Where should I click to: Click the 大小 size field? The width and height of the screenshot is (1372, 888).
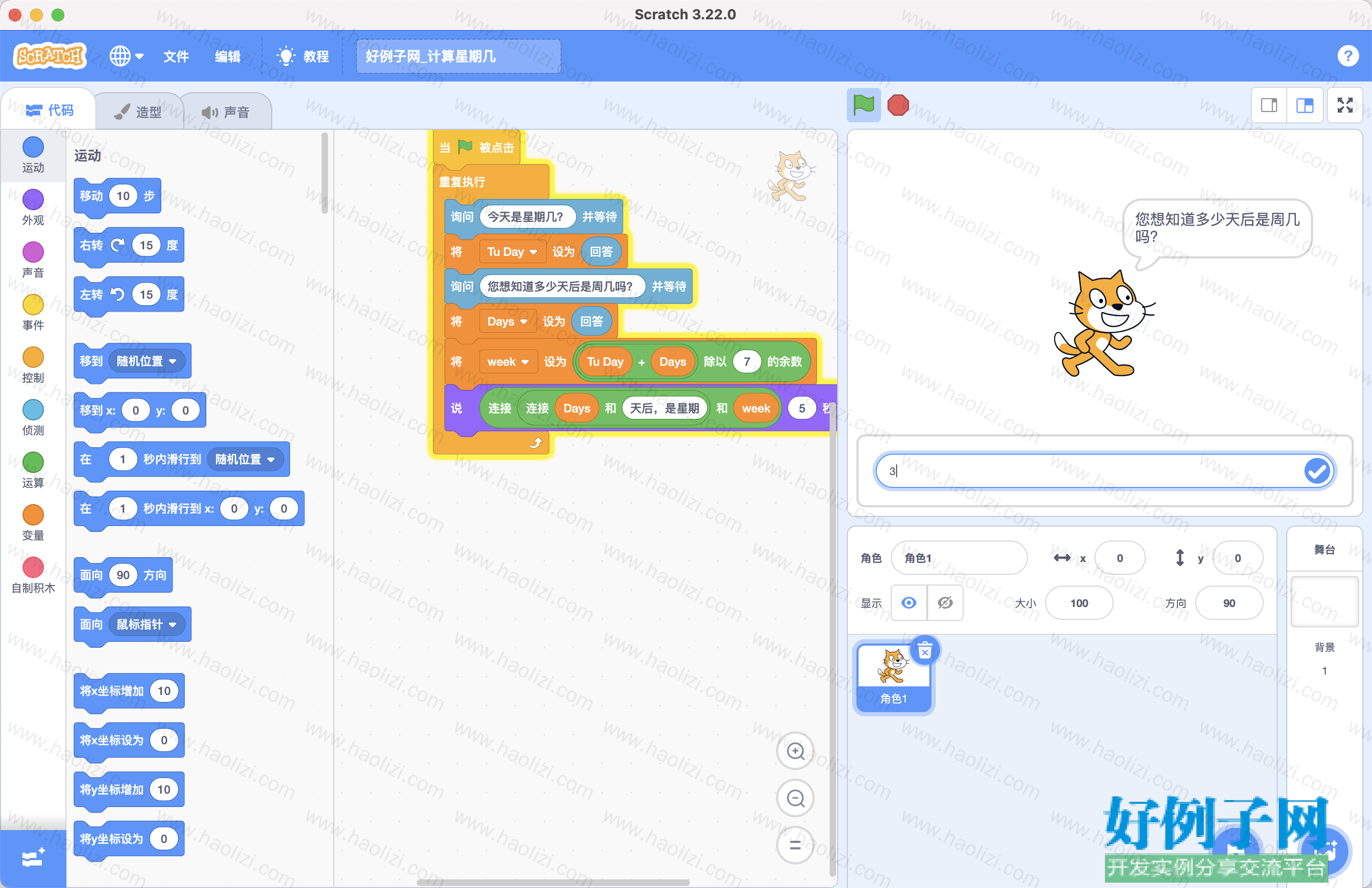click(x=1079, y=603)
